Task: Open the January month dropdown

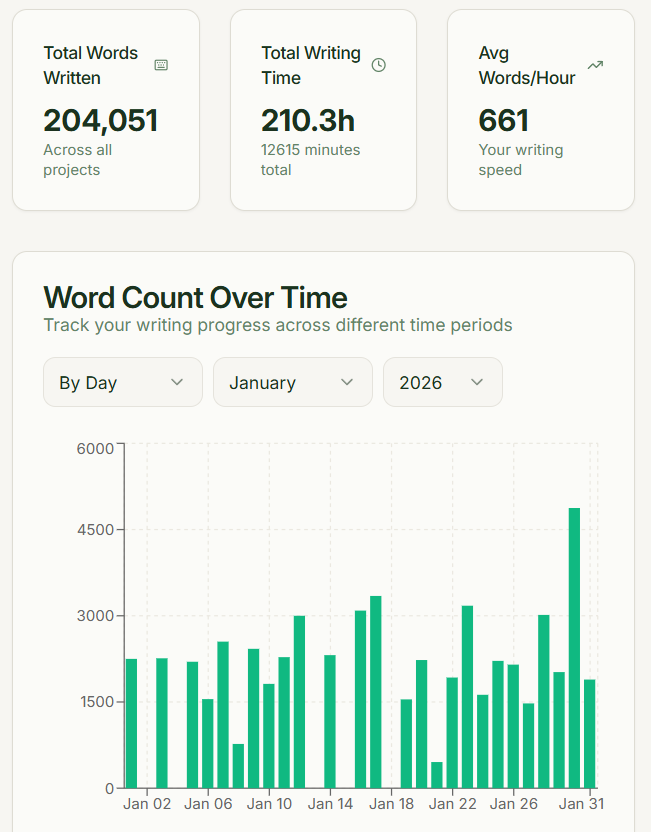Action: tap(292, 382)
